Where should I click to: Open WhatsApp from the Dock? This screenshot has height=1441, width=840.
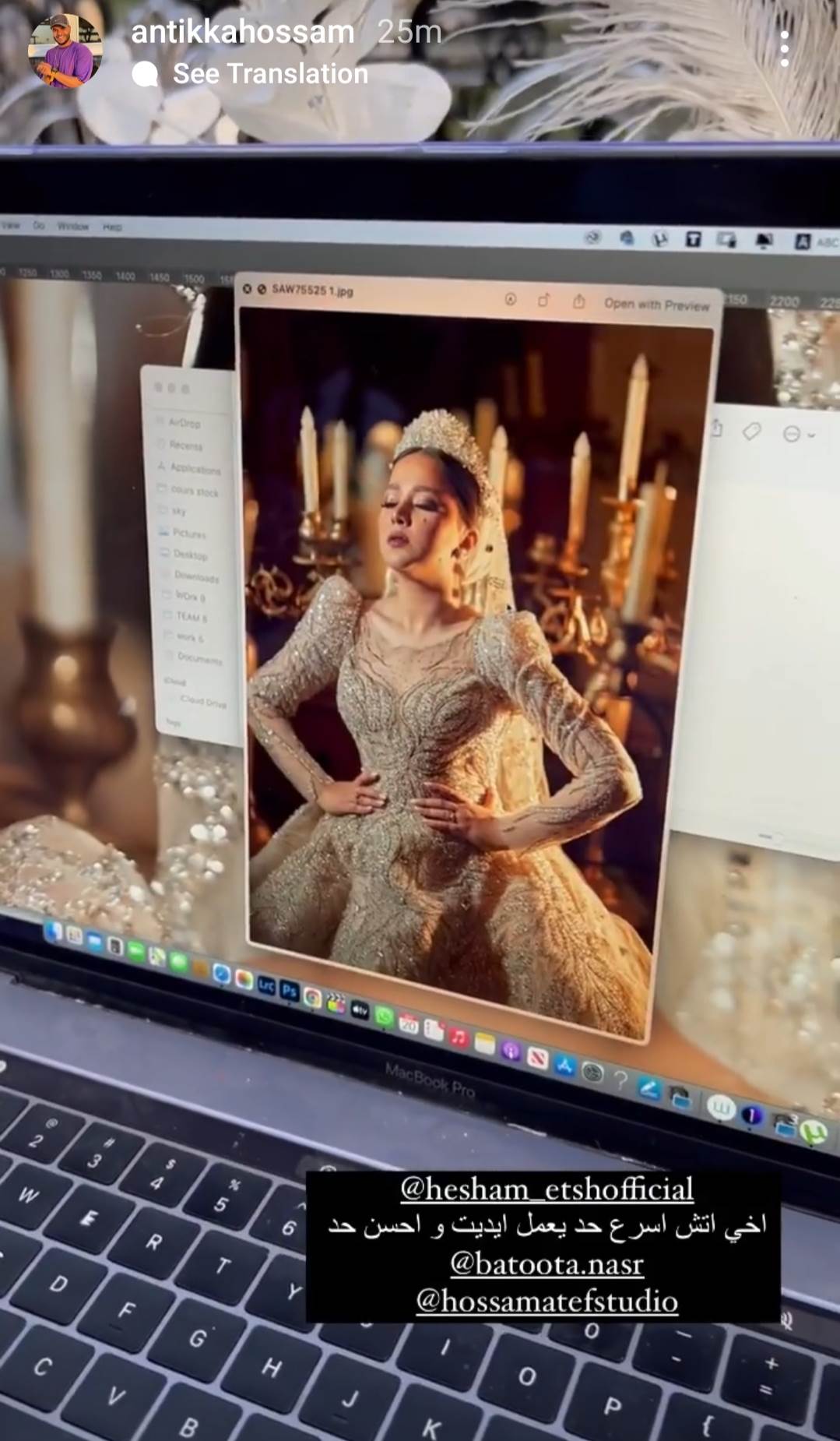pos(384,1016)
